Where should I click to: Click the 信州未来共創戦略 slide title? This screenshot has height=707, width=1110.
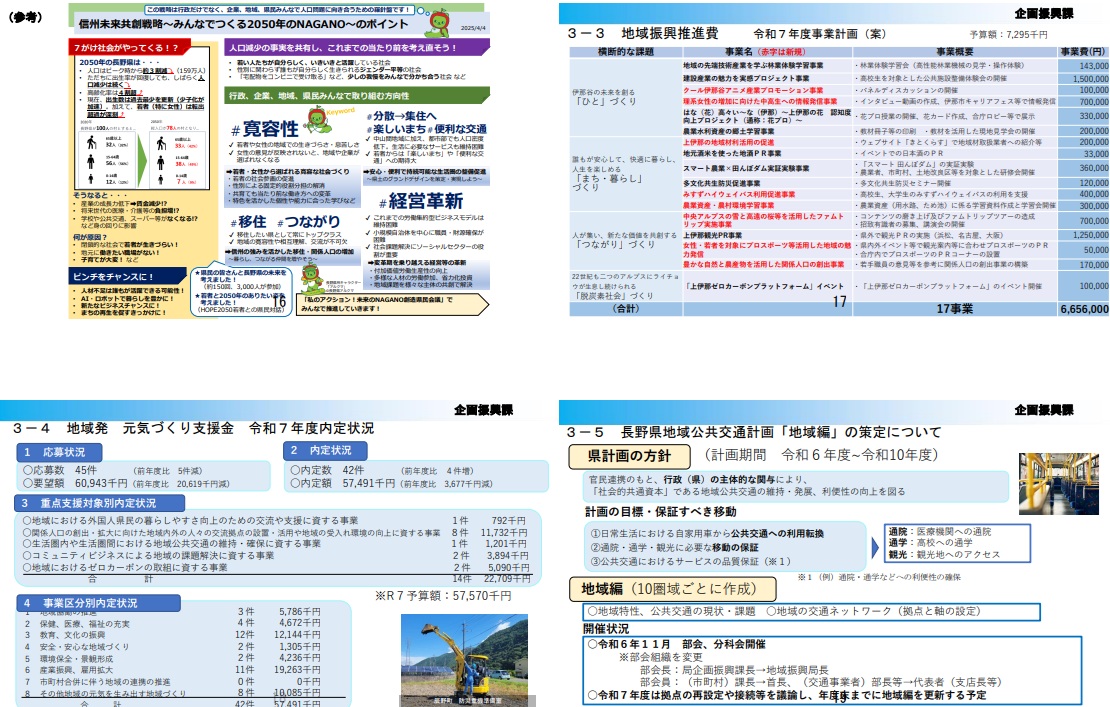(x=243, y=24)
